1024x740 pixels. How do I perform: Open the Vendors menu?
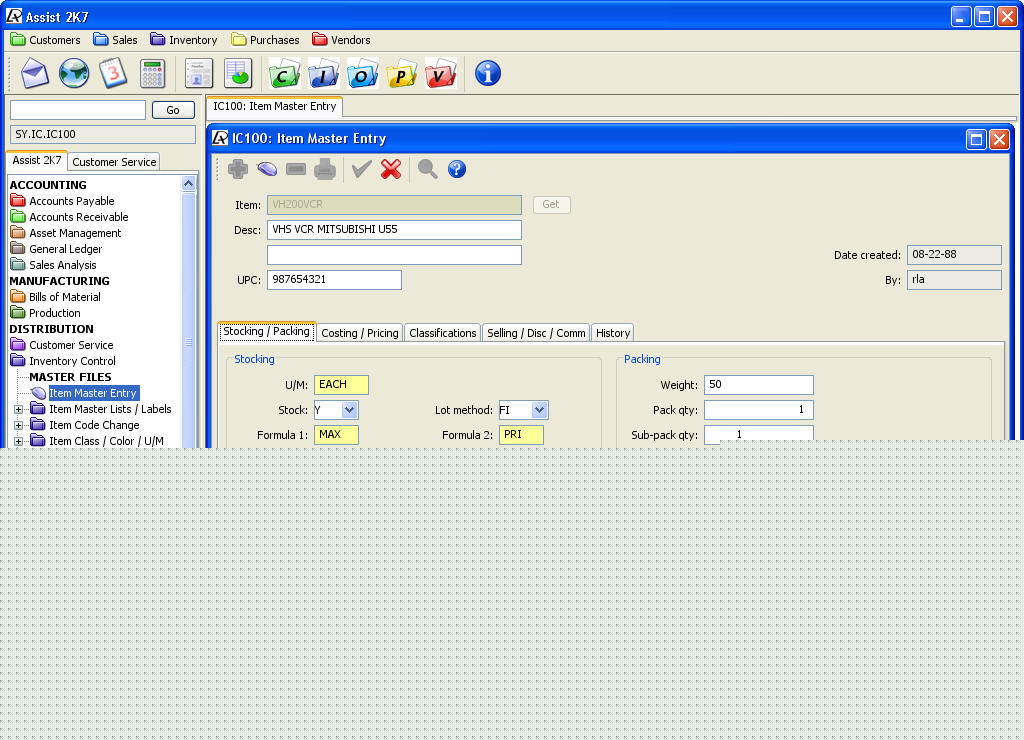click(341, 40)
